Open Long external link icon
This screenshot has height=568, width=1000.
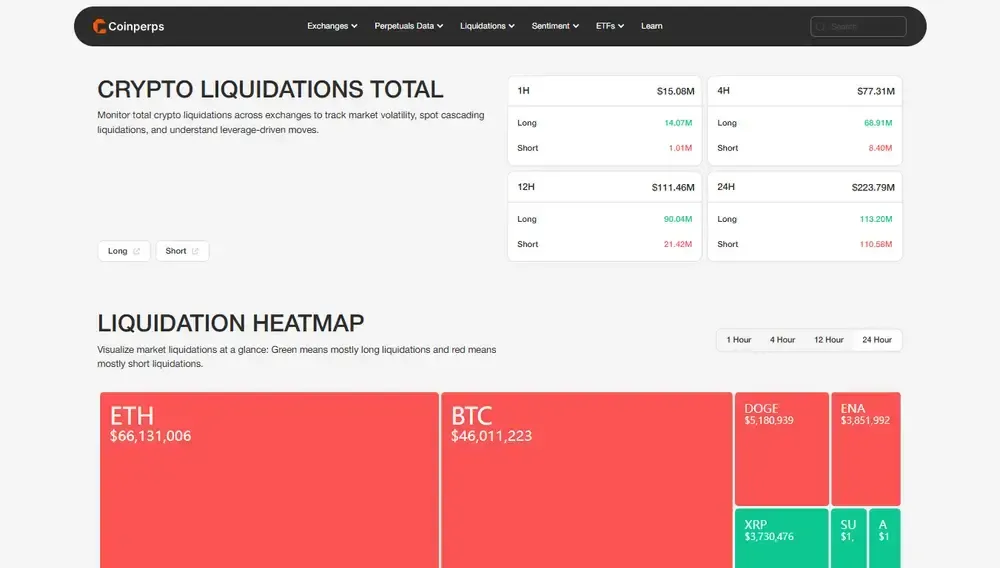point(136,251)
